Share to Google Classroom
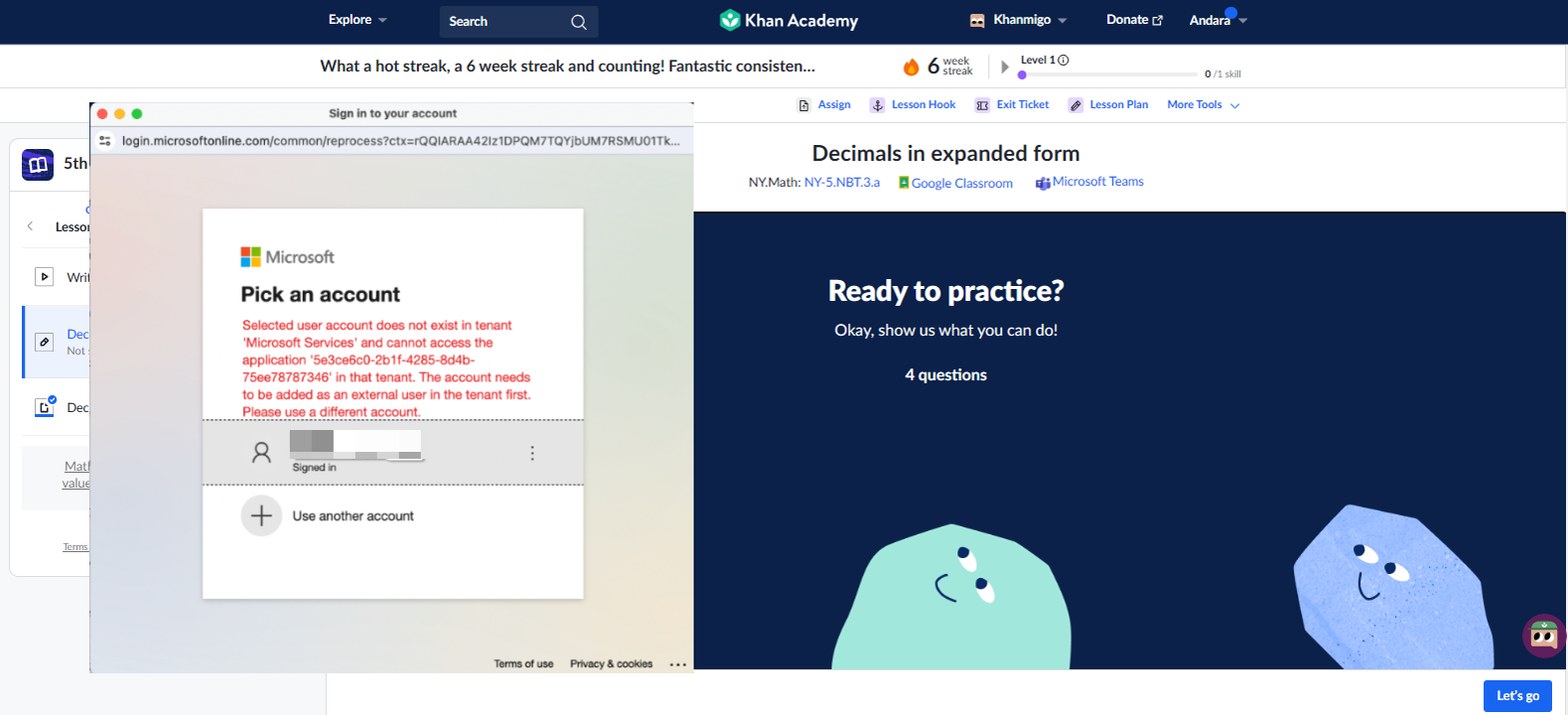The width and height of the screenshot is (1568, 715). [962, 183]
